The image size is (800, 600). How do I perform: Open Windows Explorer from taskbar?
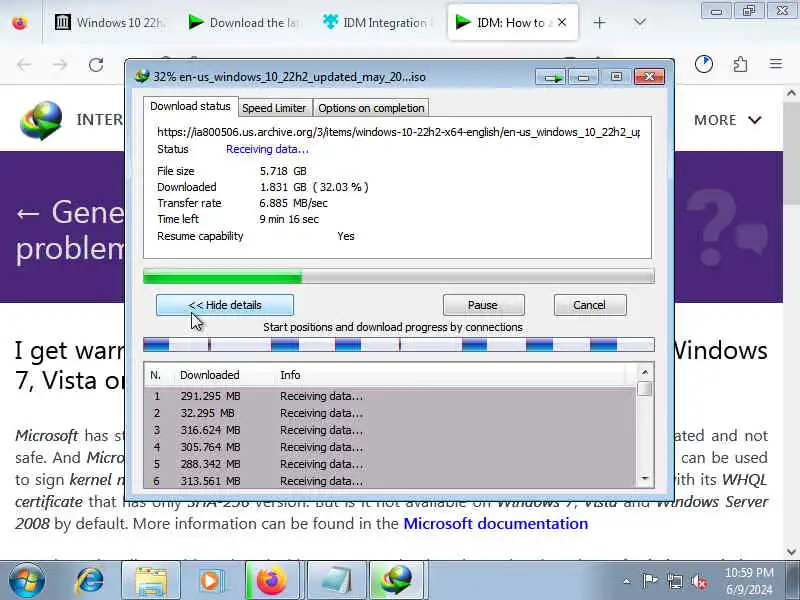pos(151,581)
